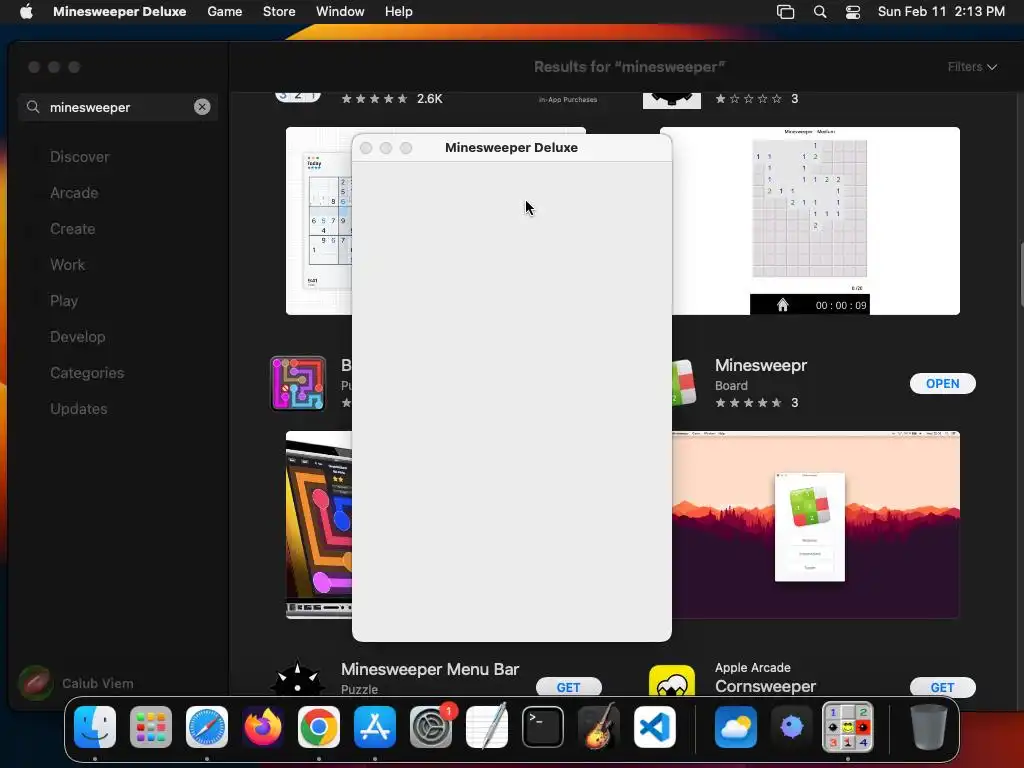This screenshot has height=768, width=1024.
Task: Go to Create in the App Store sidebar
Action: pyautogui.click(x=72, y=229)
